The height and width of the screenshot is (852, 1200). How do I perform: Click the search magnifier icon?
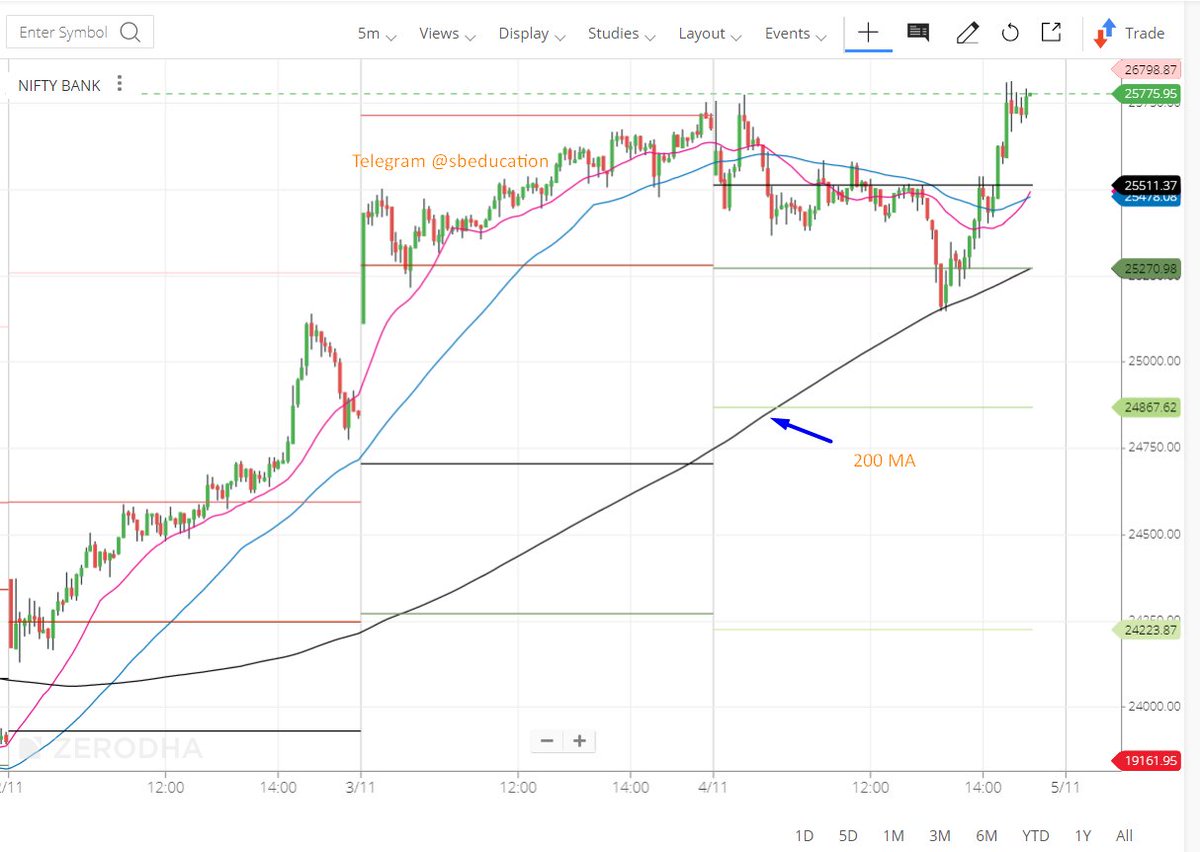pos(130,32)
